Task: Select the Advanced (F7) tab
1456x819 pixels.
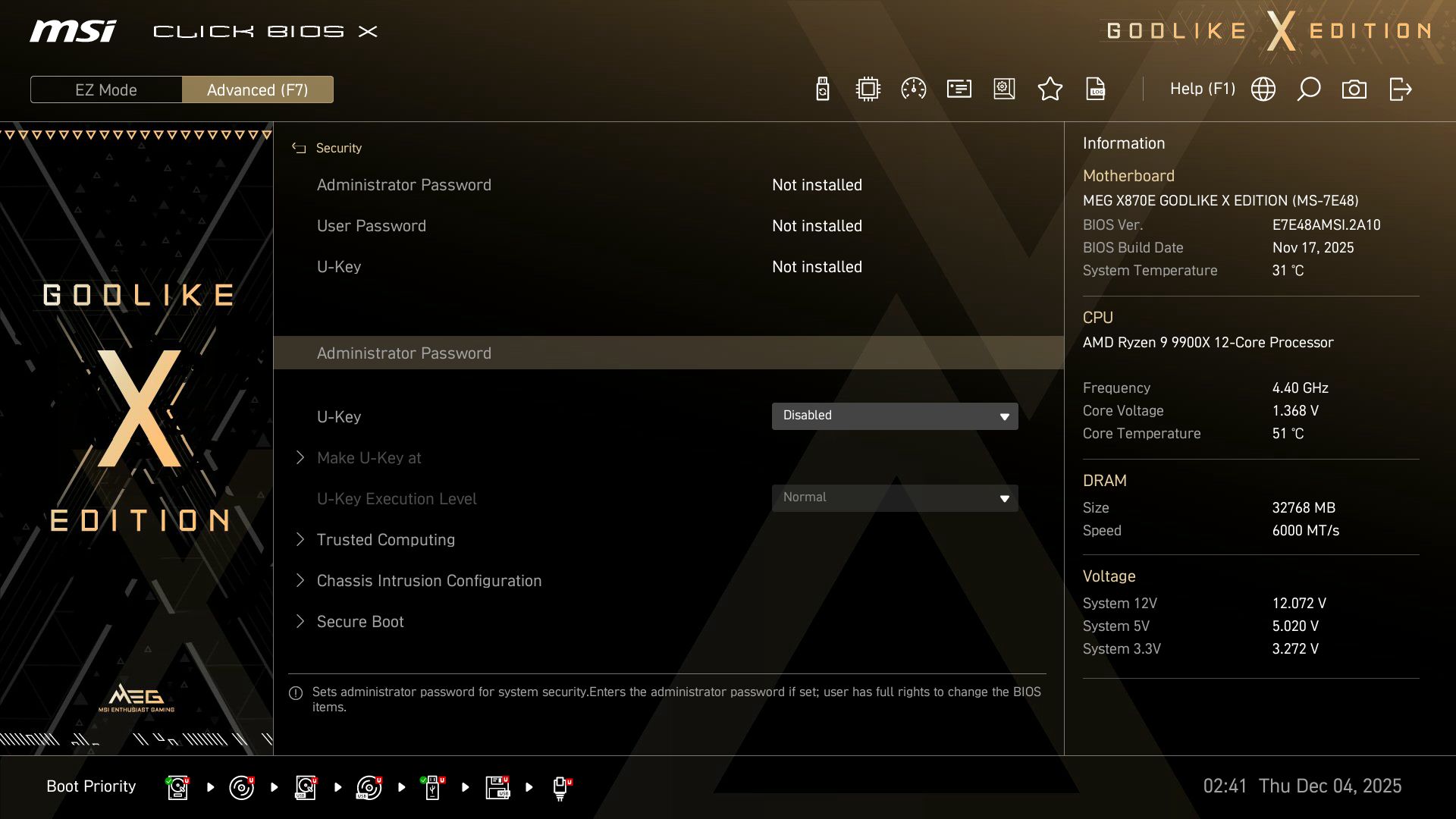Action: (258, 89)
